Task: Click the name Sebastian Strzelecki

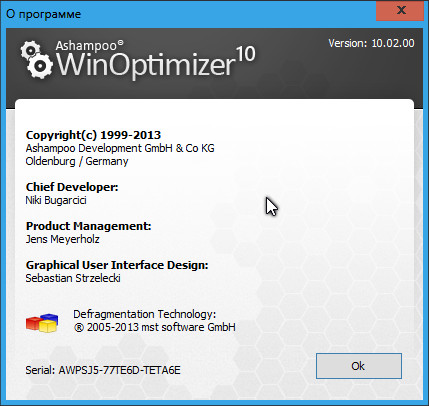Action: pyautogui.click(x=73, y=278)
